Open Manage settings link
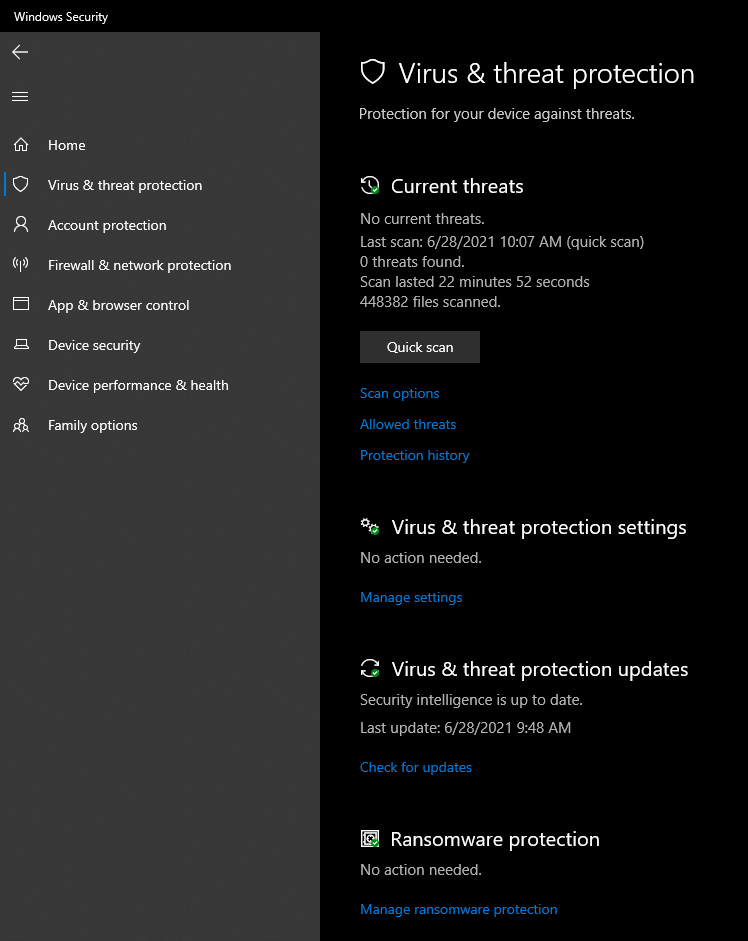Viewport: 748px width, 941px height. click(411, 597)
